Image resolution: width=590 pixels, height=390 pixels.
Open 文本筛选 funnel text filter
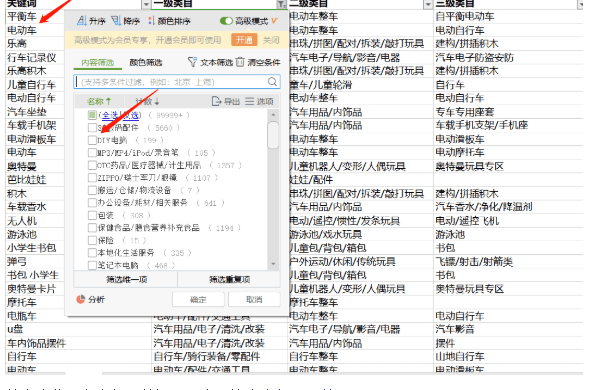(192, 62)
